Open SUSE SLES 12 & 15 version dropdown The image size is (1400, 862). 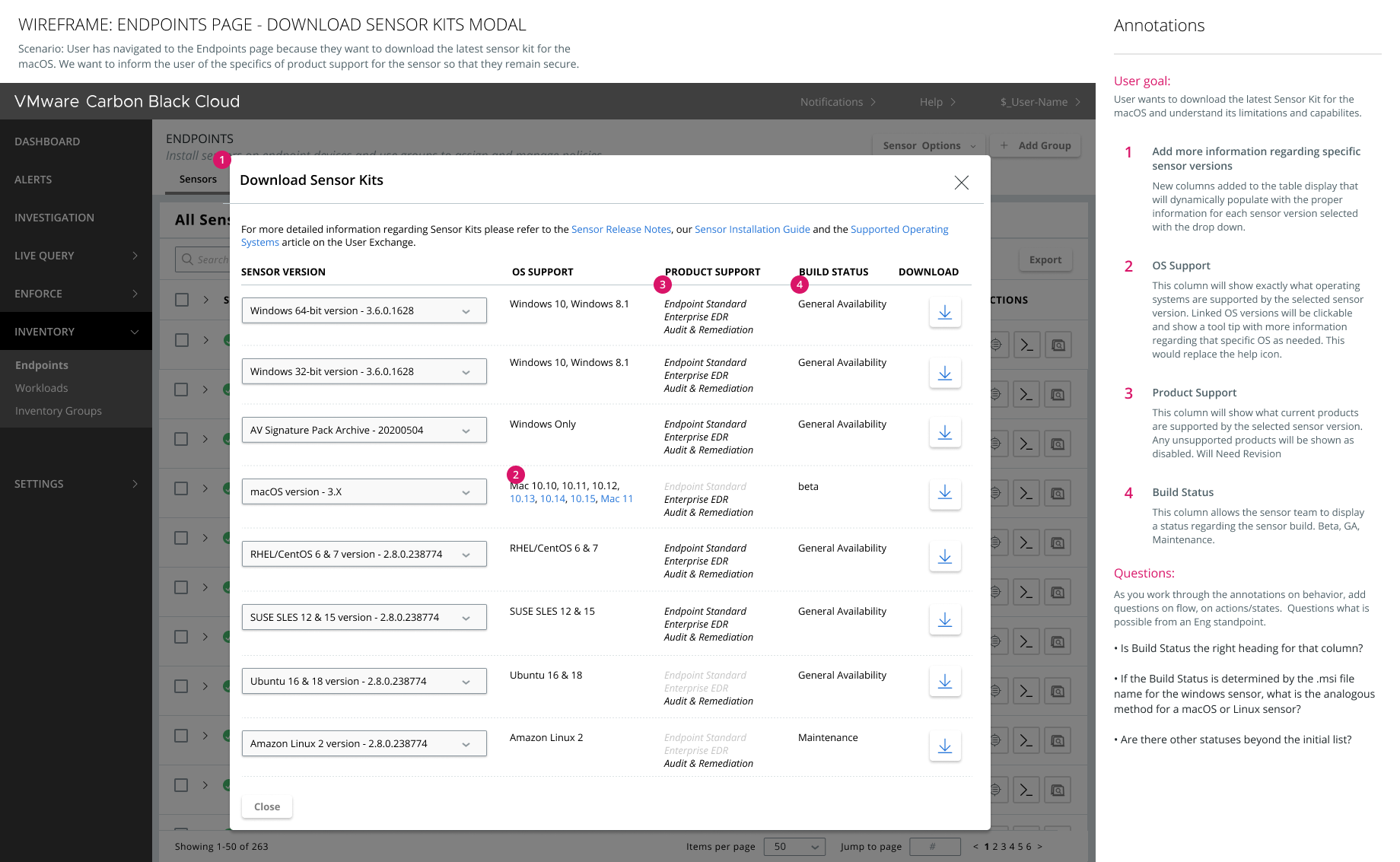coord(364,617)
